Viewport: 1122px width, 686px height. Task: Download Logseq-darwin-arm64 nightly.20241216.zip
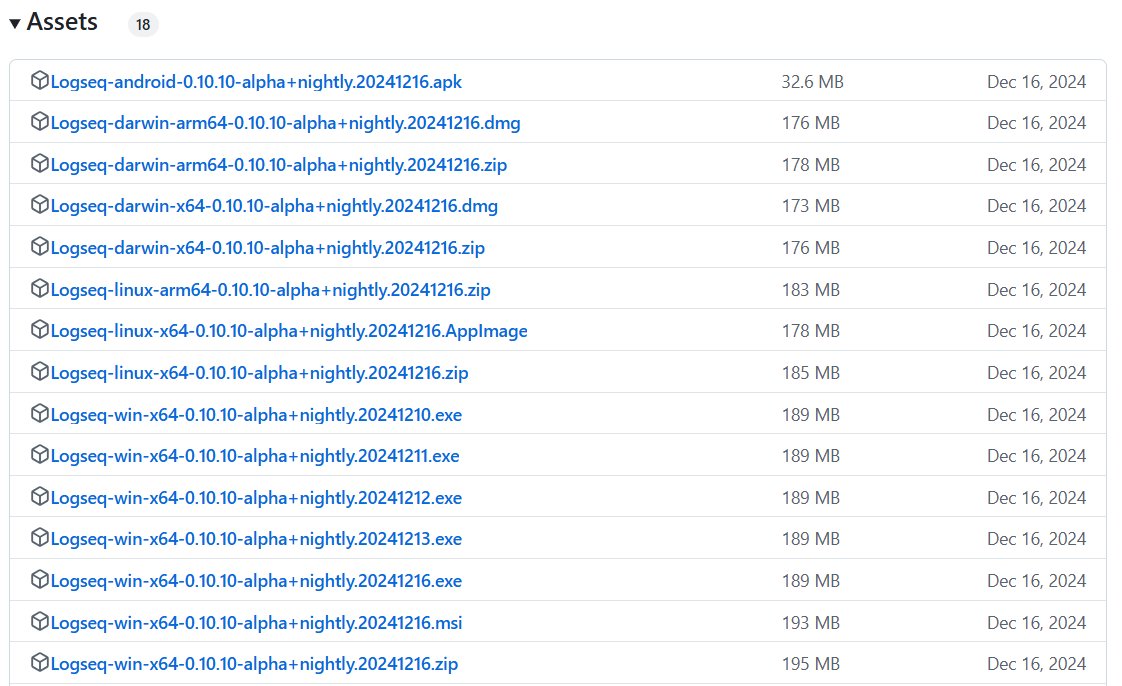click(279, 165)
